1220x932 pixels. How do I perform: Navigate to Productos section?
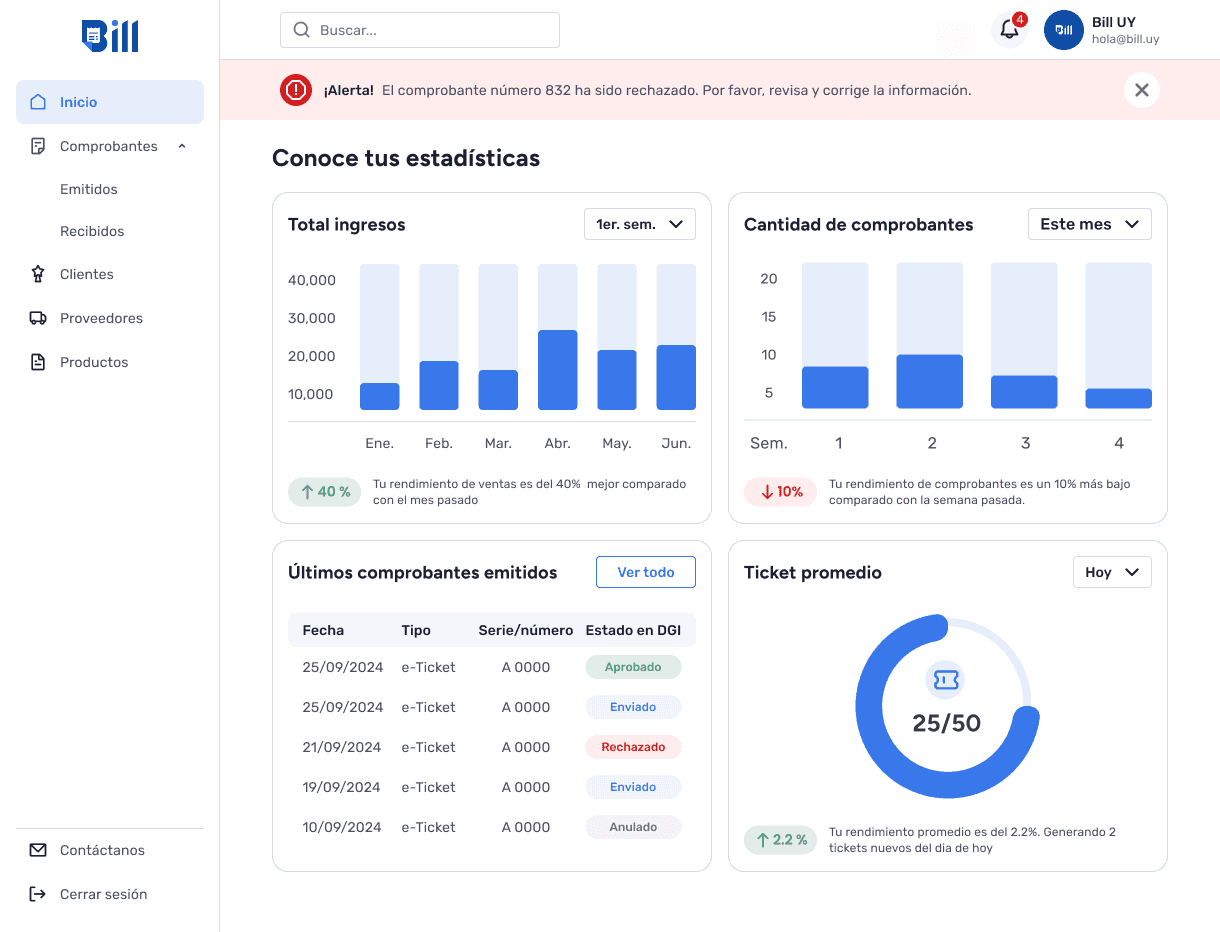(x=94, y=362)
